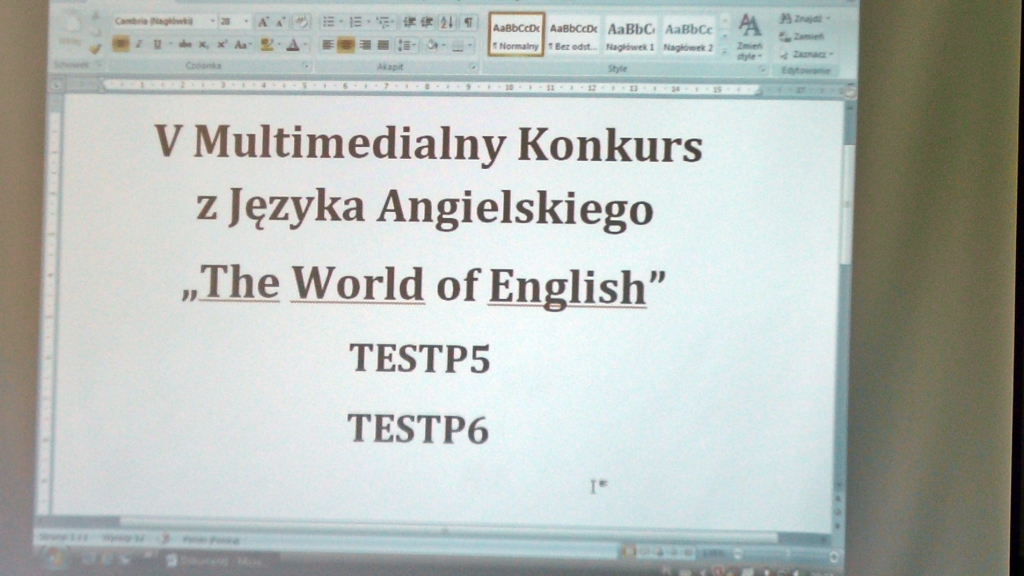Click the center alignment icon
1024x576 pixels.
[x=346, y=45]
